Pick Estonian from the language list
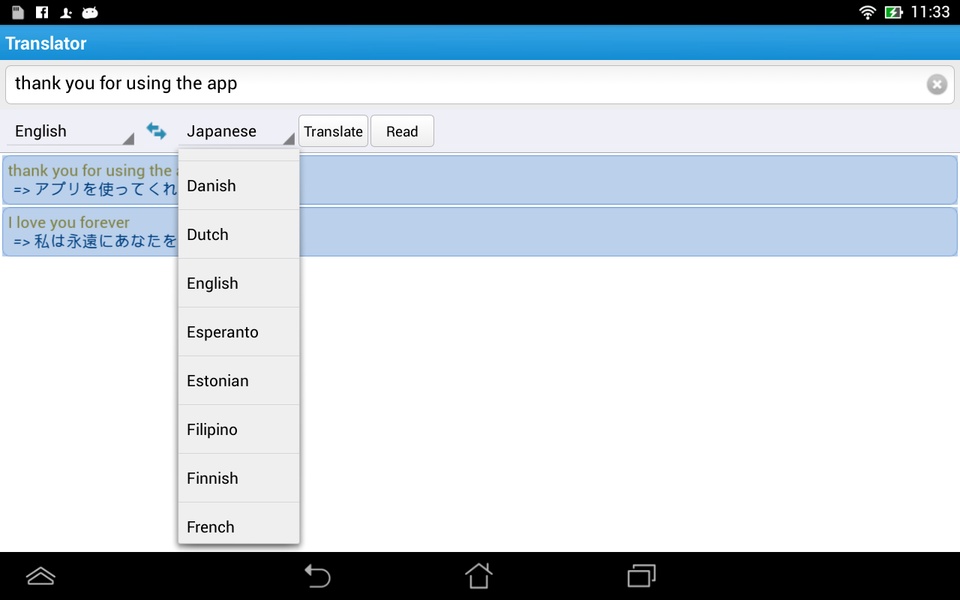Viewport: 960px width, 600px height. click(239, 381)
